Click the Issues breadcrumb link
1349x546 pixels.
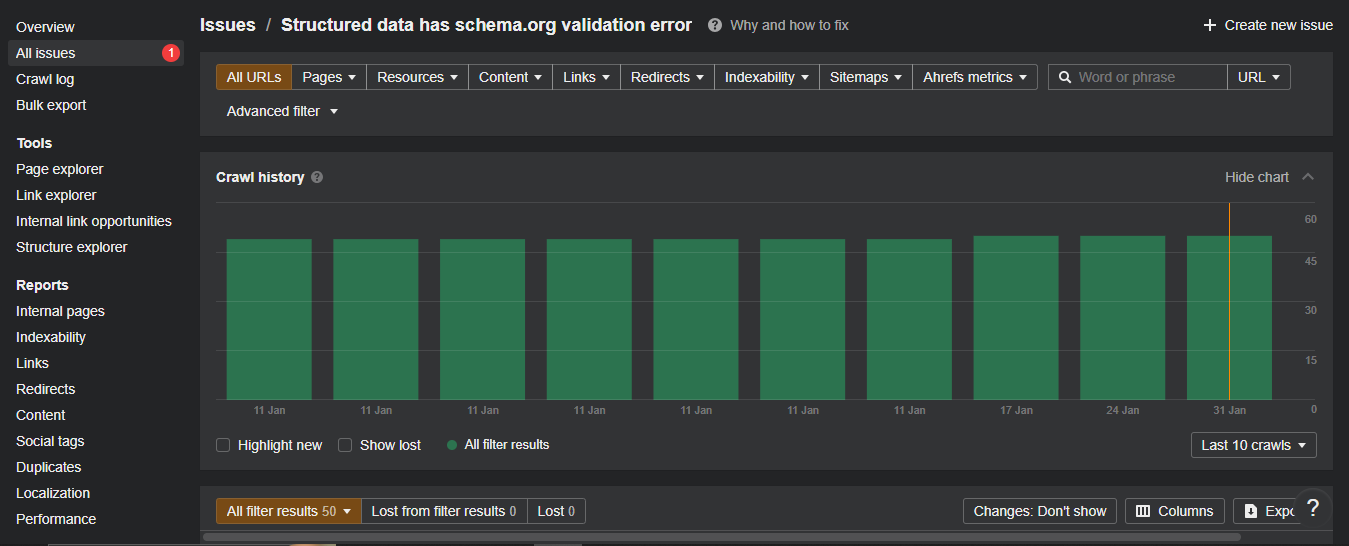[x=228, y=25]
